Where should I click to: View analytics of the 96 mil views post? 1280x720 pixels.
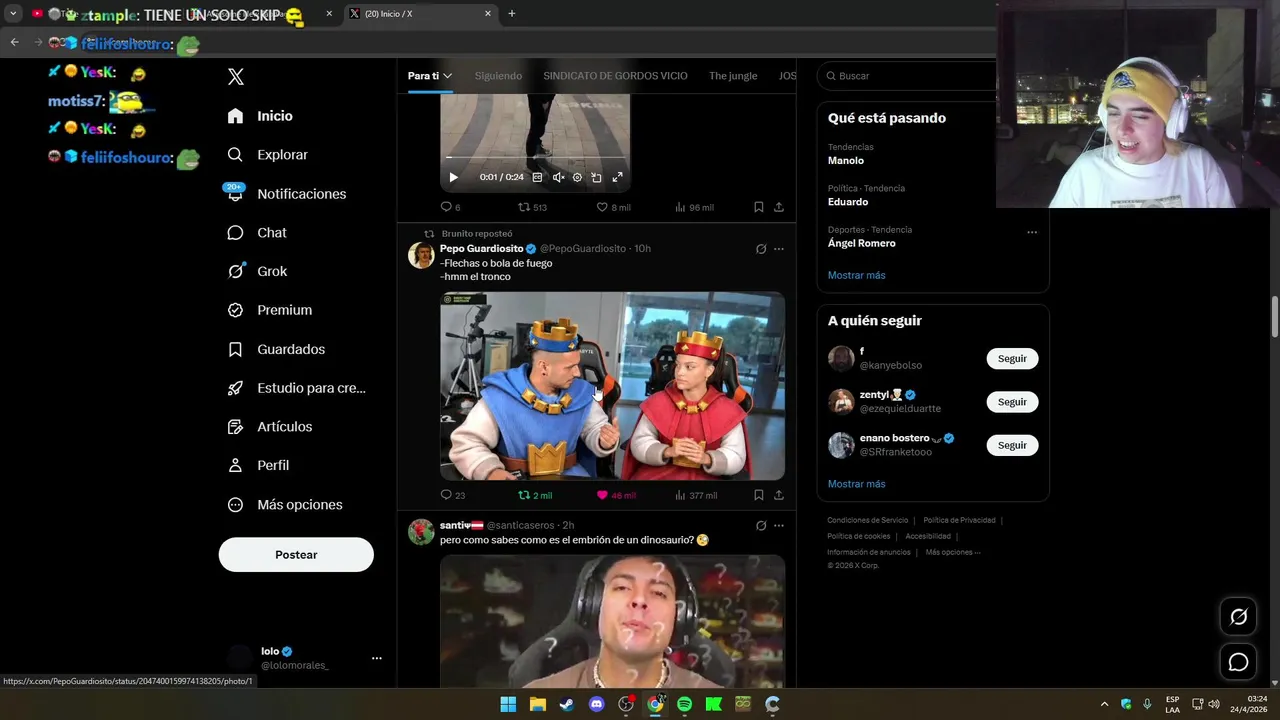pyautogui.click(x=694, y=207)
